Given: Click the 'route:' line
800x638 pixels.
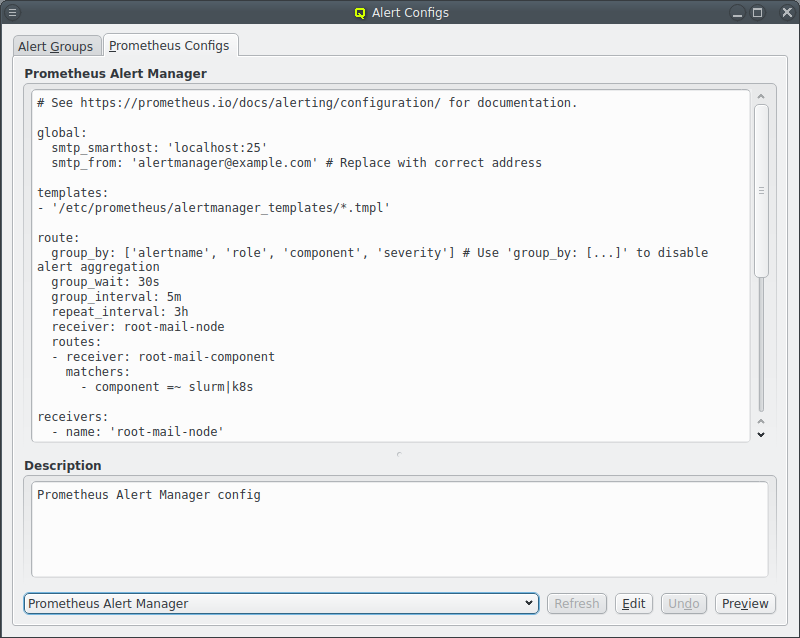Looking at the screenshot, I should click(x=58, y=238).
